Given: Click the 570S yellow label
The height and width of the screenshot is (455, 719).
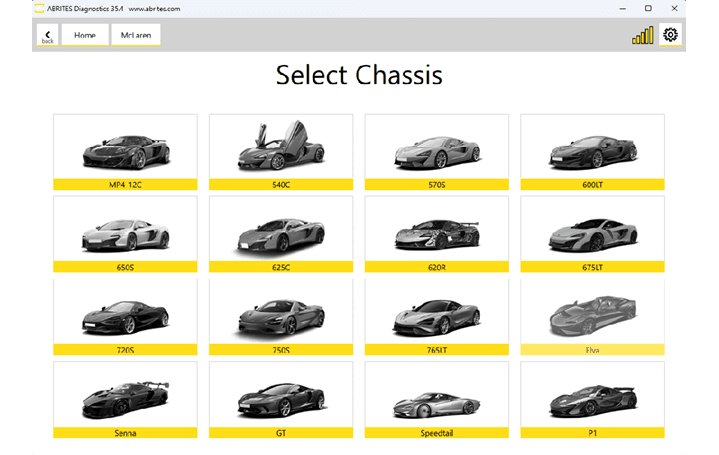Looking at the screenshot, I should click(437, 184).
